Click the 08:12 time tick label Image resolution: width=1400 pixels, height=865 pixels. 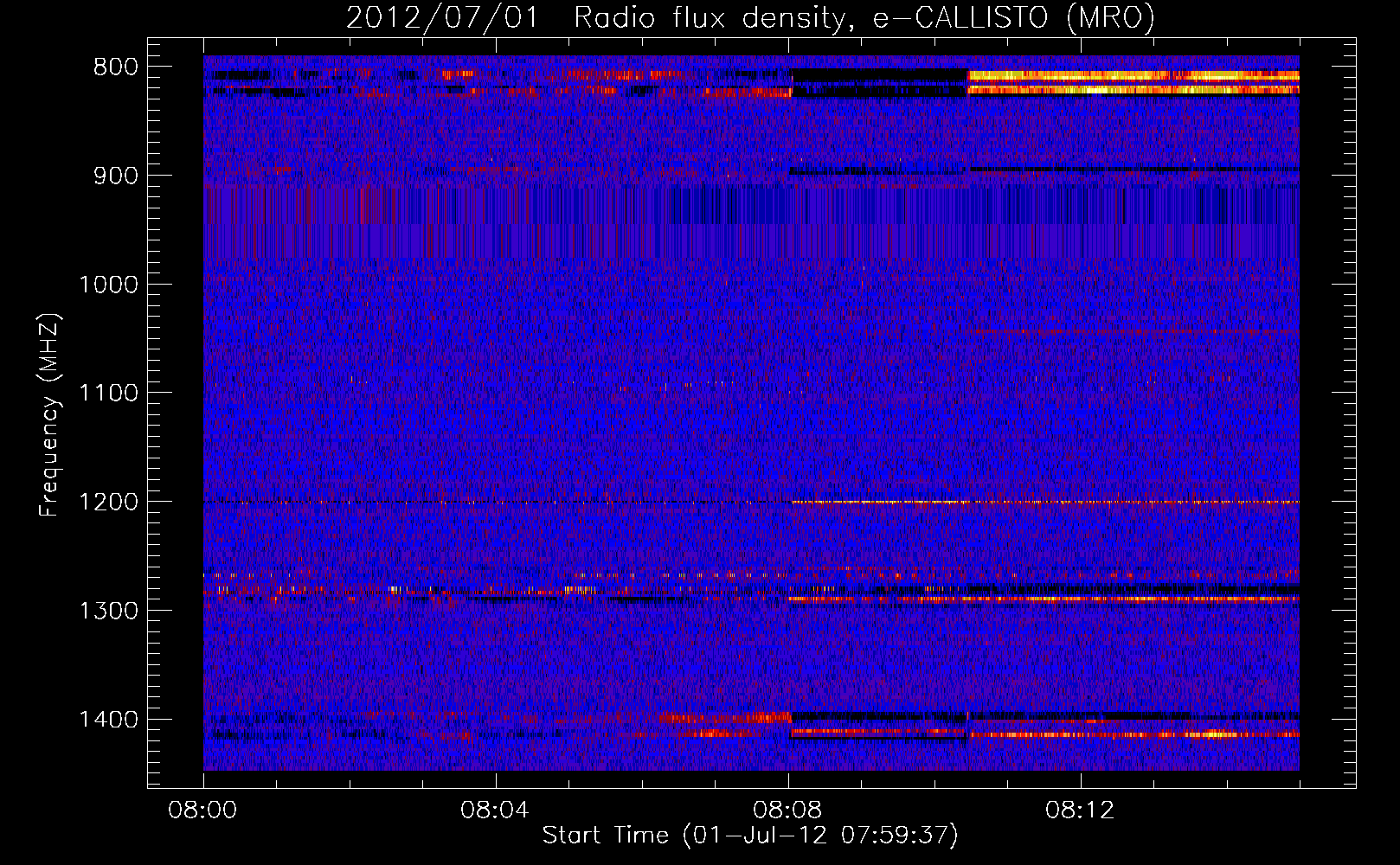1080,811
